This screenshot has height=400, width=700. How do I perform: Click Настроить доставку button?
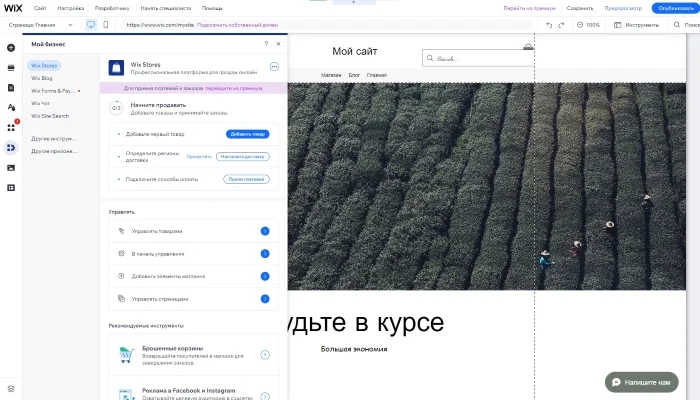(x=243, y=157)
